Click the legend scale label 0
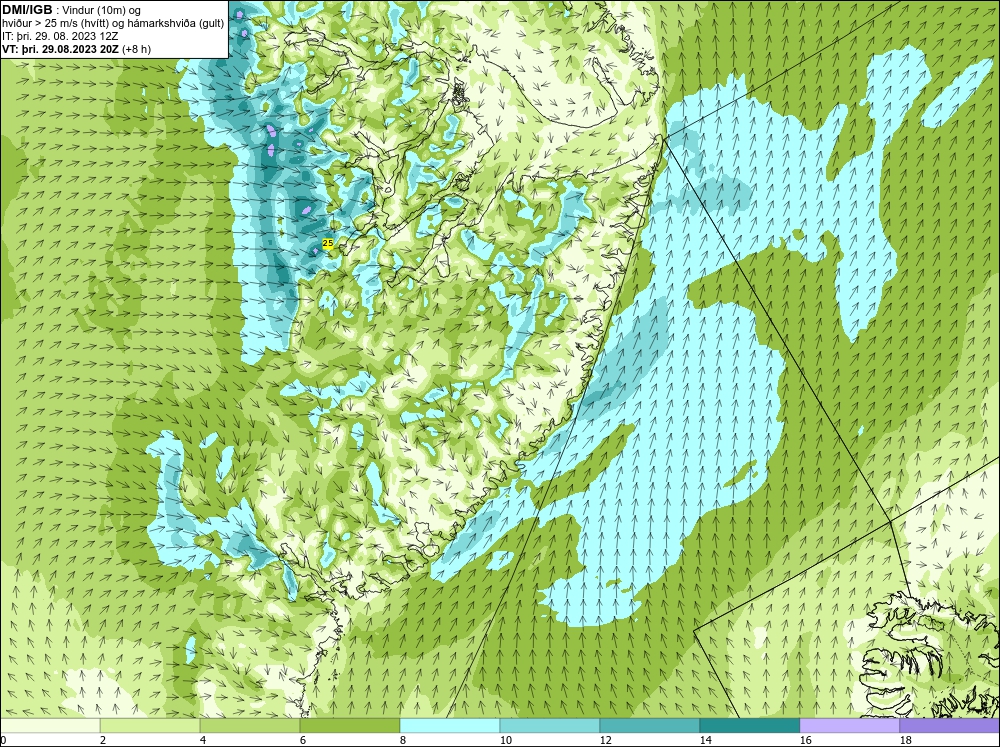Viewport: 1000px width, 747px height. (3, 740)
